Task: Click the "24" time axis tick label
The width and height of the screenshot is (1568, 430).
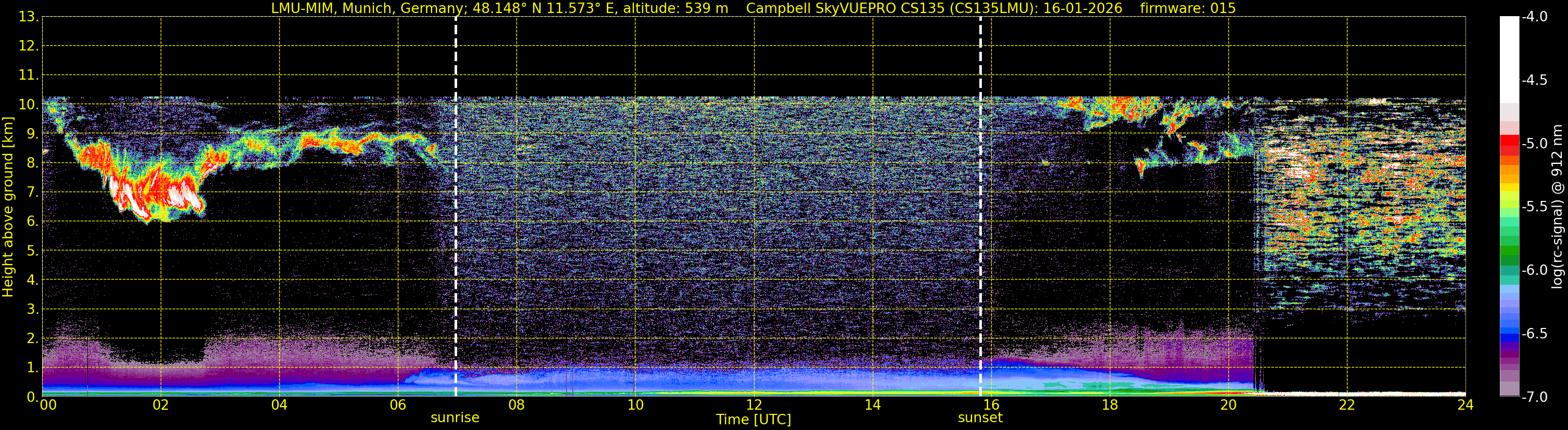Action: click(1466, 406)
